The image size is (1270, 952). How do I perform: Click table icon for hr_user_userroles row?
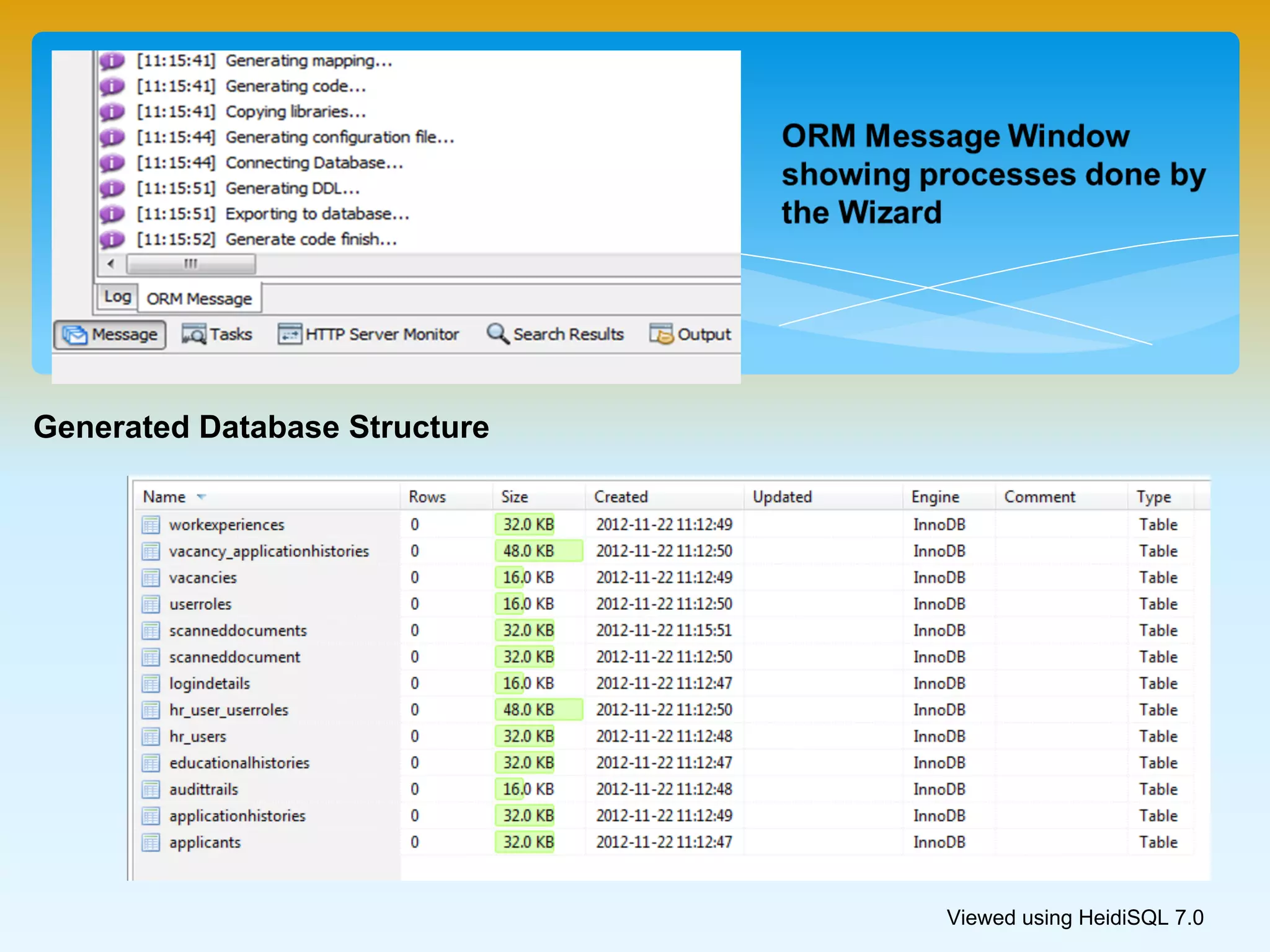point(151,710)
